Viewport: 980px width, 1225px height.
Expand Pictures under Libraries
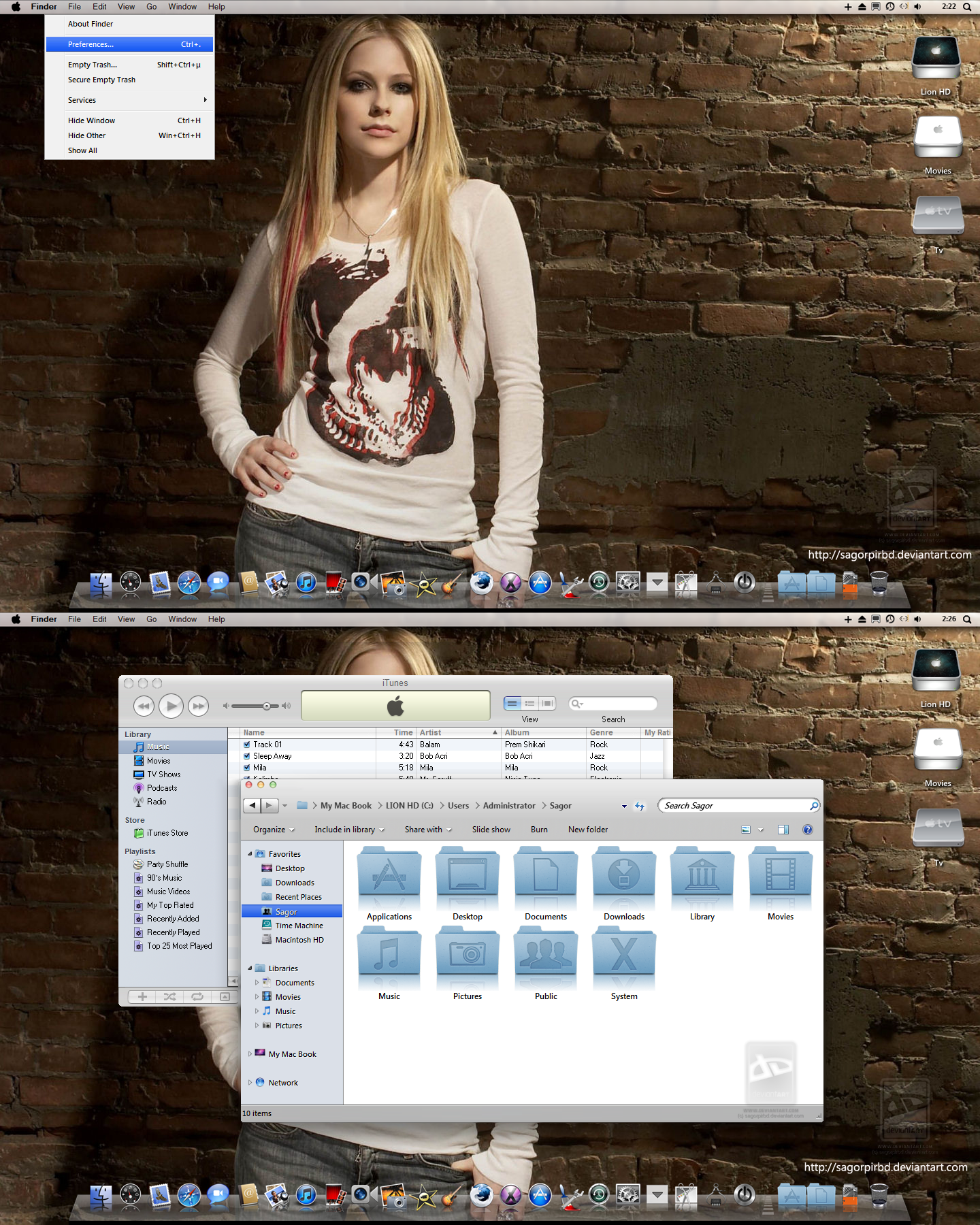257,1026
